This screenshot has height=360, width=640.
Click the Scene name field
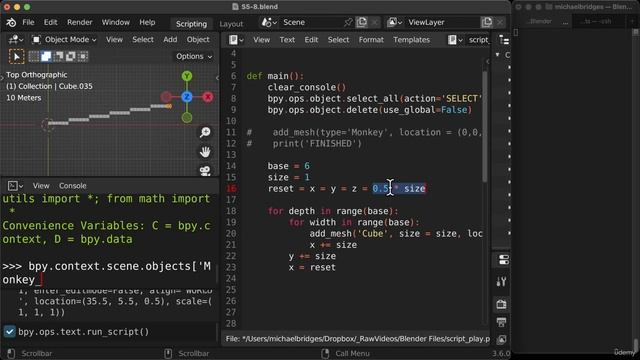click(311, 22)
